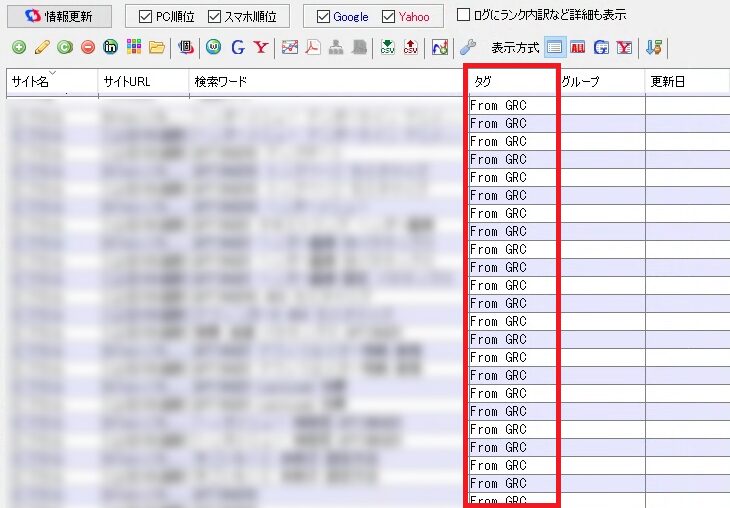Select the Yahoo-only display mode icon
Image resolution: width=730 pixels, height=508 pixels.
[624, 47]
